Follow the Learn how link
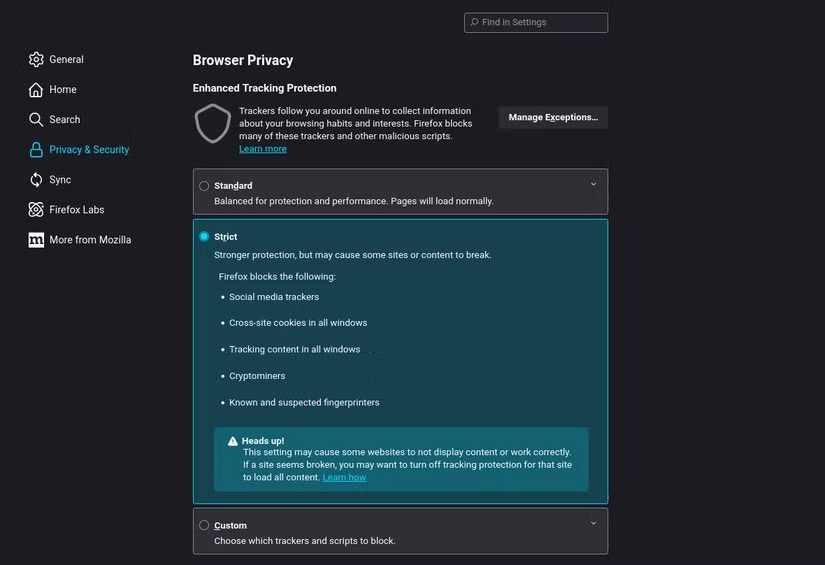825x565 pixels. 344,478
